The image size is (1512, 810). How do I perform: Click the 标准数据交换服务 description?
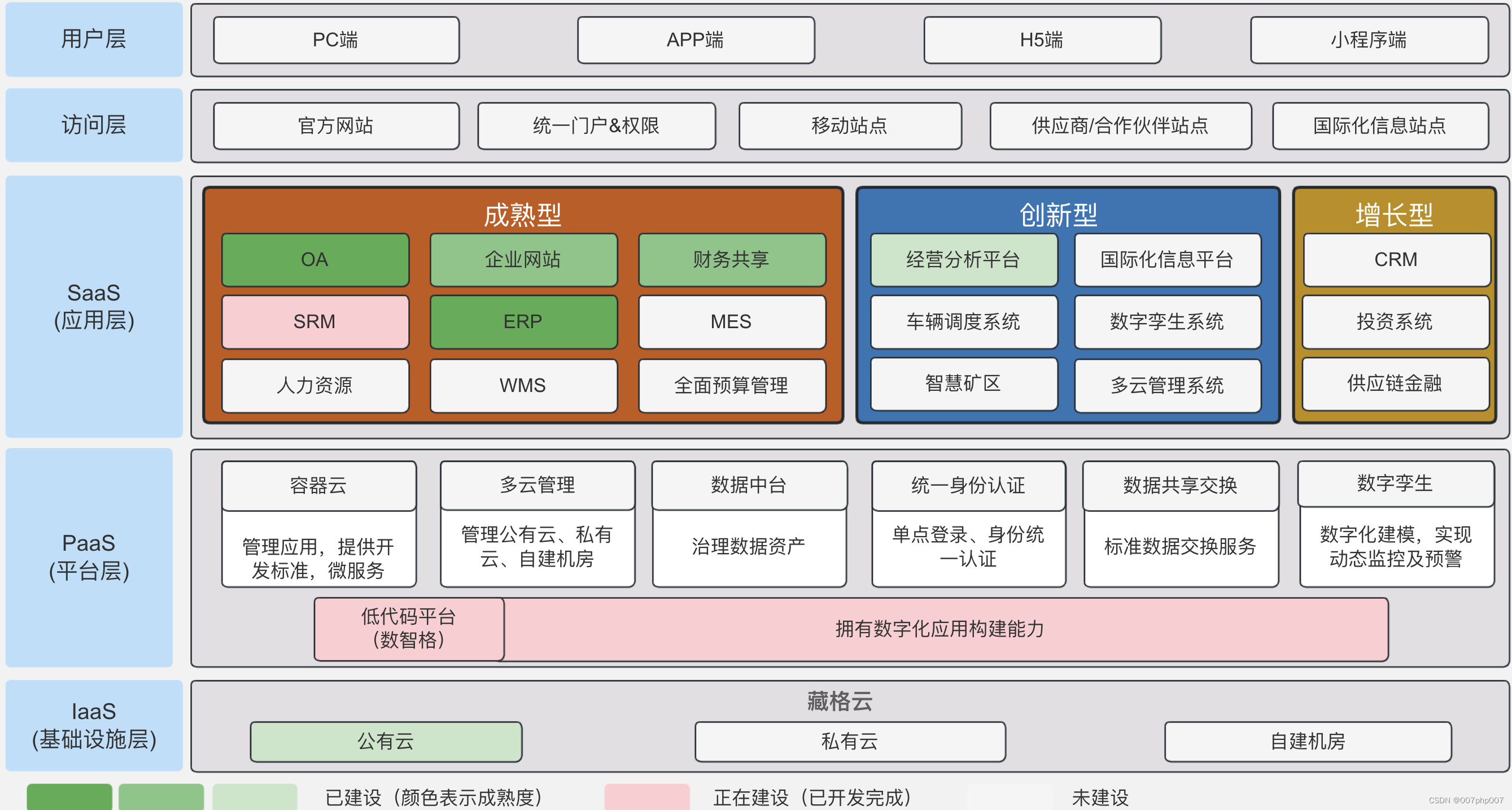[x=1181, y=546]
